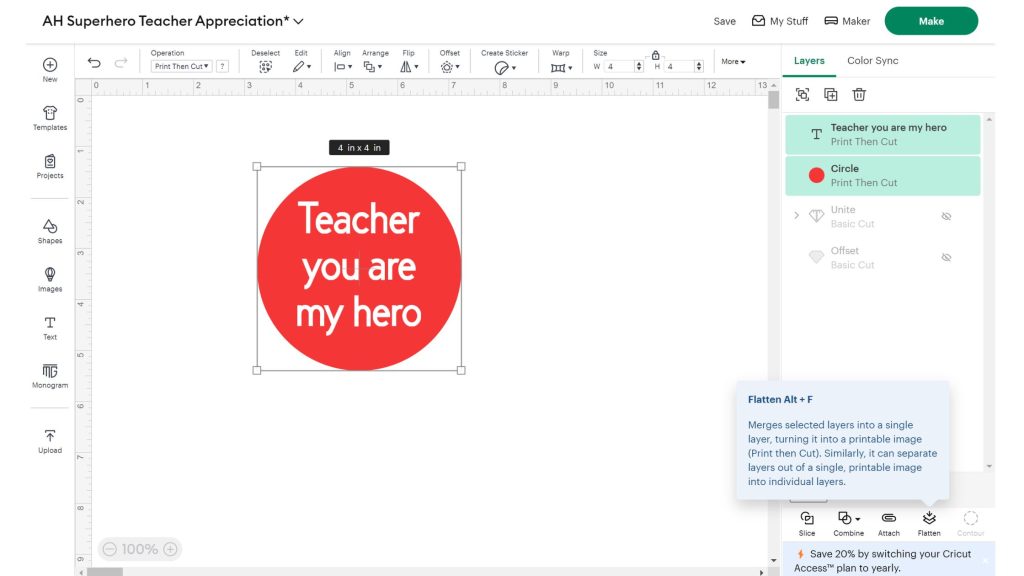Click the Height stepper arrows
The image size is (1024, 576).
click(x=699, y=66)
